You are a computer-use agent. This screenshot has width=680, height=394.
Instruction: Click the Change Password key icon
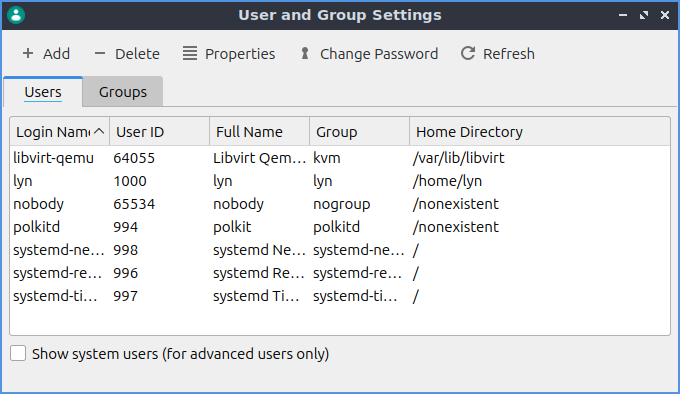[x=305, y=53]
